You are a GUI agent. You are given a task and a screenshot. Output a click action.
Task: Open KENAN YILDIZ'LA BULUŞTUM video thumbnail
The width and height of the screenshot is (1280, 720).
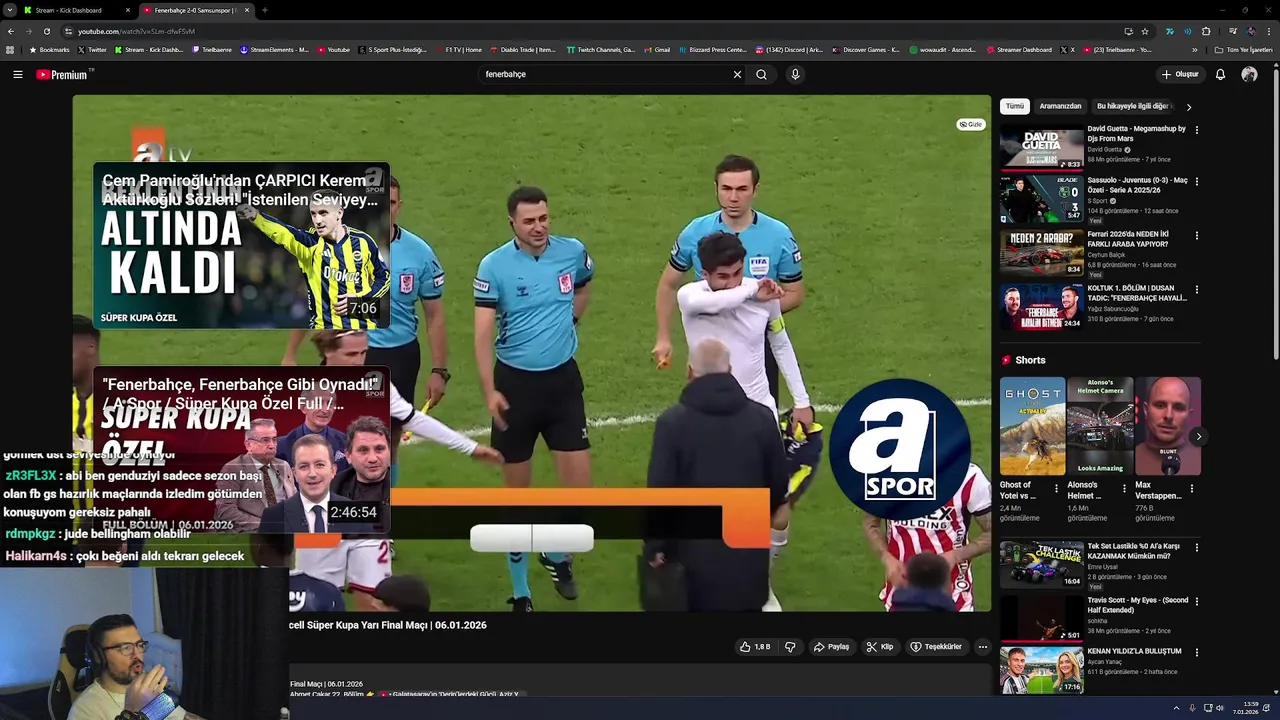tap(1042, 670)
